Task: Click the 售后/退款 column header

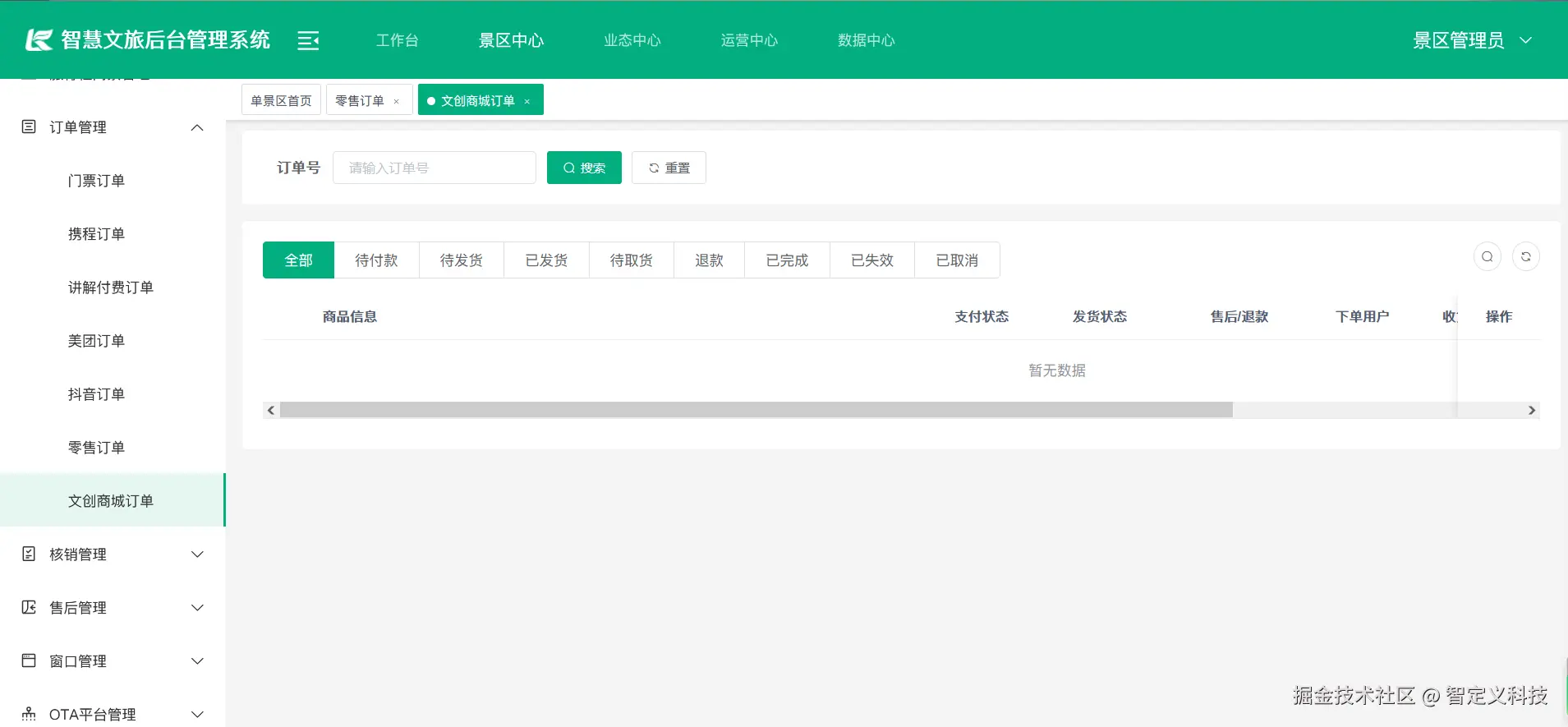Action: tap(1239, 316)
